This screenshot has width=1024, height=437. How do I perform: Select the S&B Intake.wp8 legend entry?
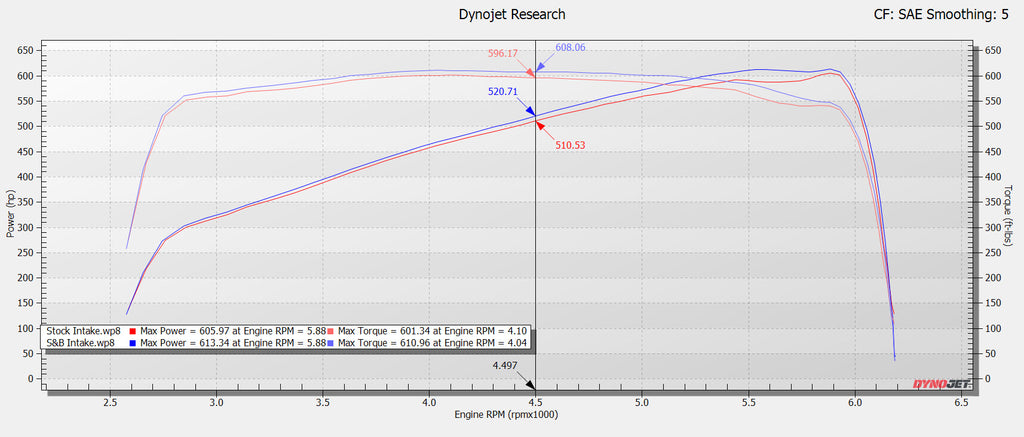click(x=81, y=342)
